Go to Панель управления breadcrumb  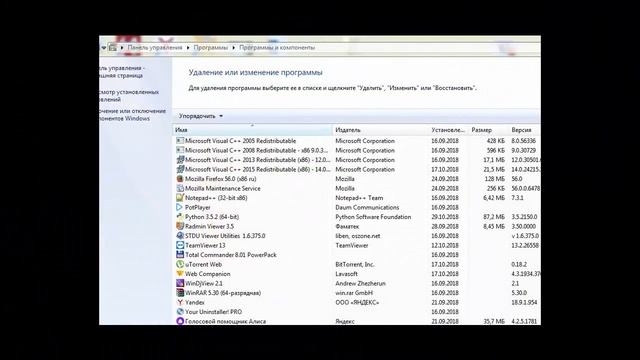[155, 47]
